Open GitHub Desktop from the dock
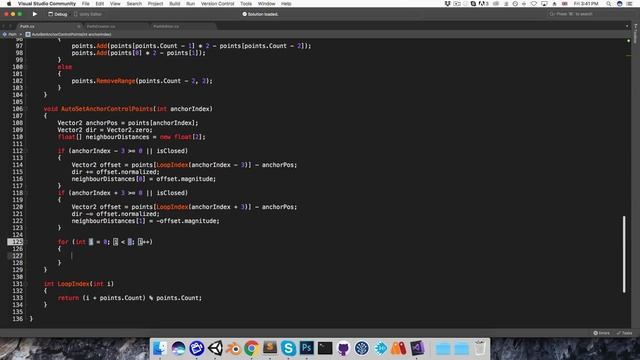 (x=343, y=348)
